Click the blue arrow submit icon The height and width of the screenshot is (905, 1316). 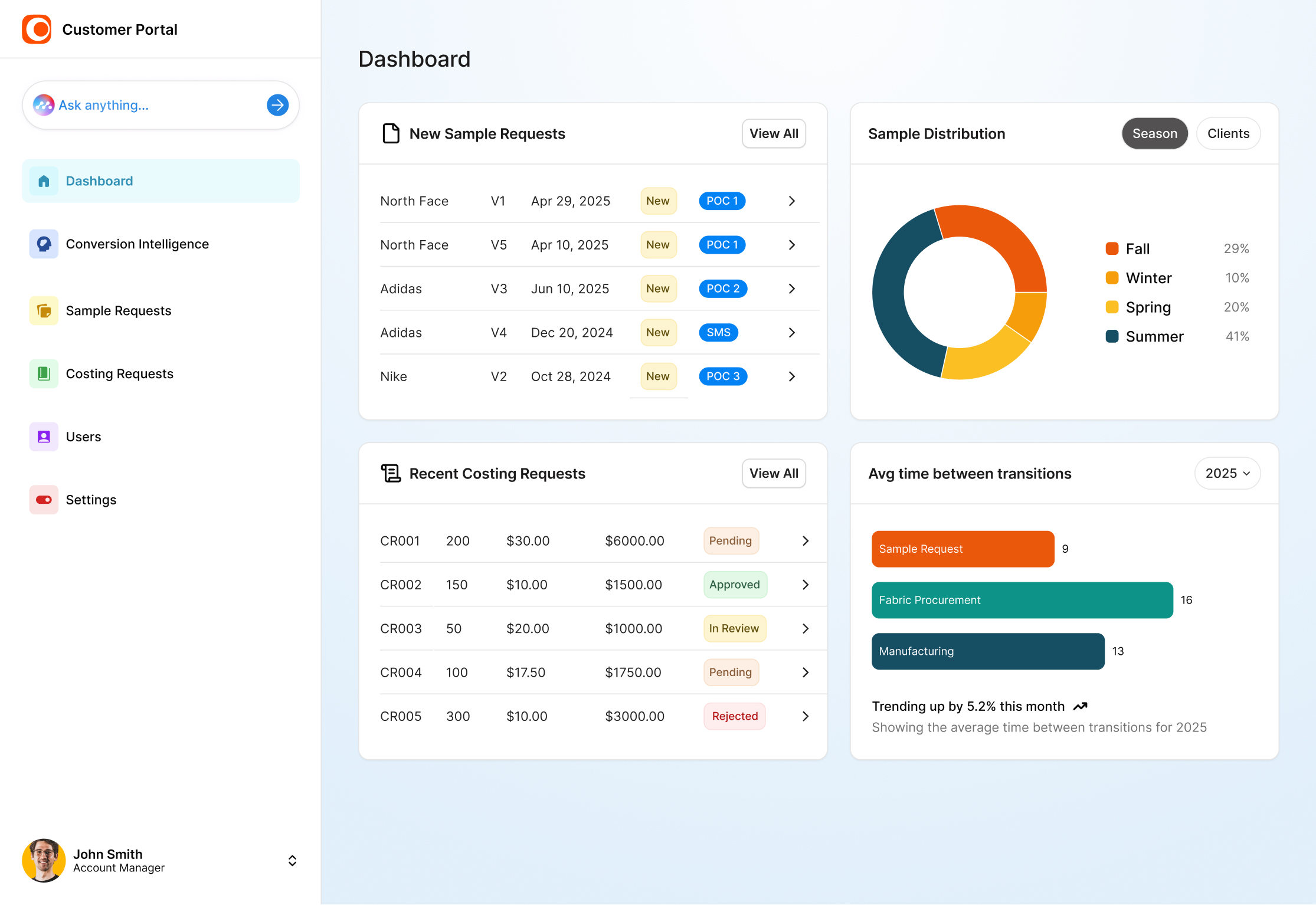277,105
